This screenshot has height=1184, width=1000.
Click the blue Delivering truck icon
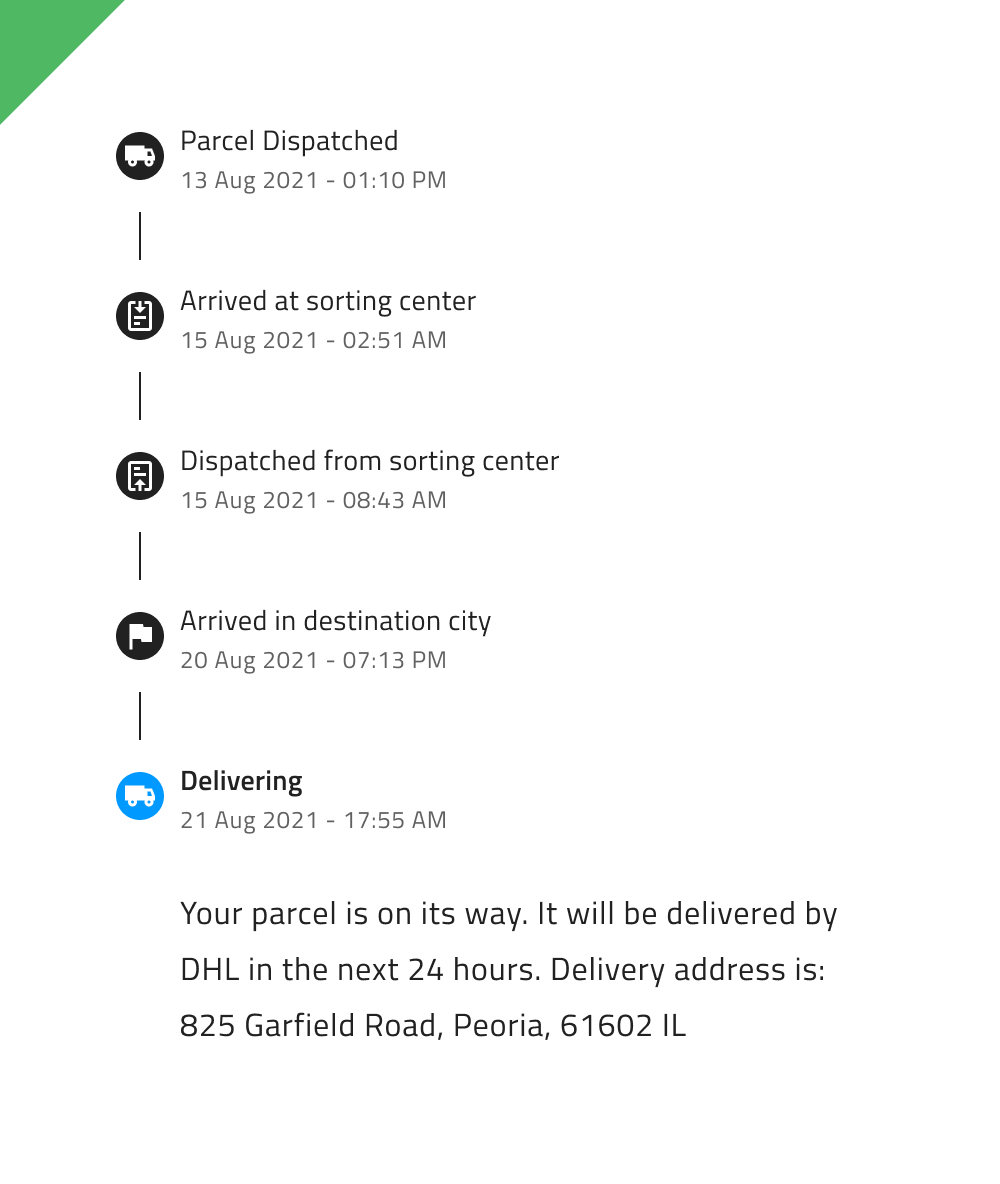pos(140,796)
